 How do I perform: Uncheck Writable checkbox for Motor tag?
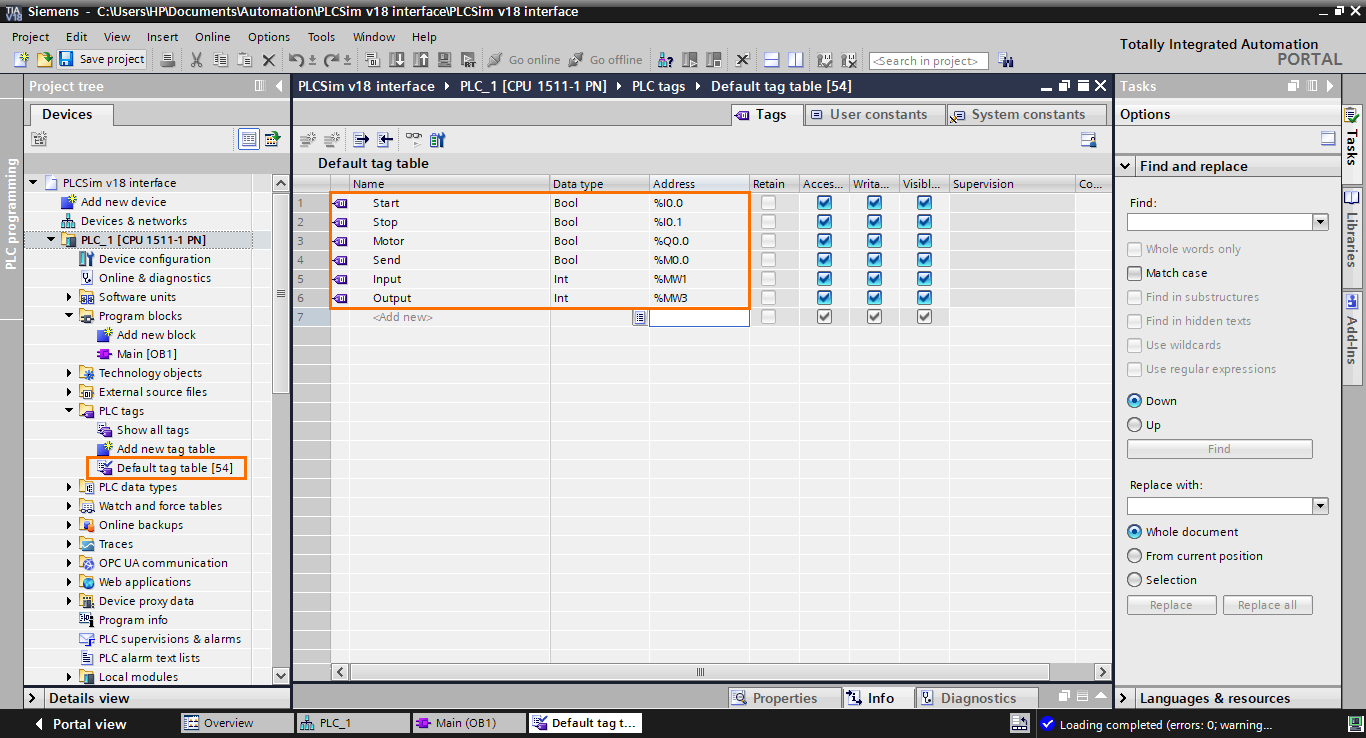(874, 241)
